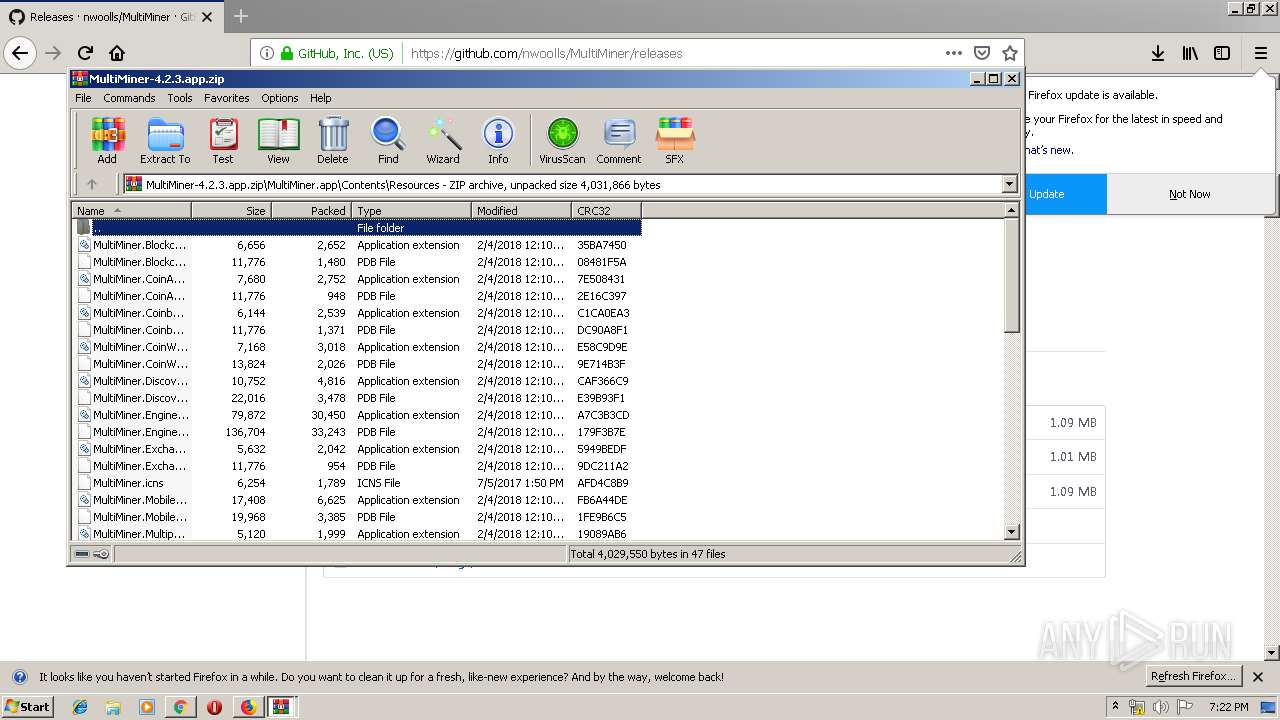Viewport: 1280px width, 720px height.
Task: Click the Firefox Update button
Action: click(1065, 194)
